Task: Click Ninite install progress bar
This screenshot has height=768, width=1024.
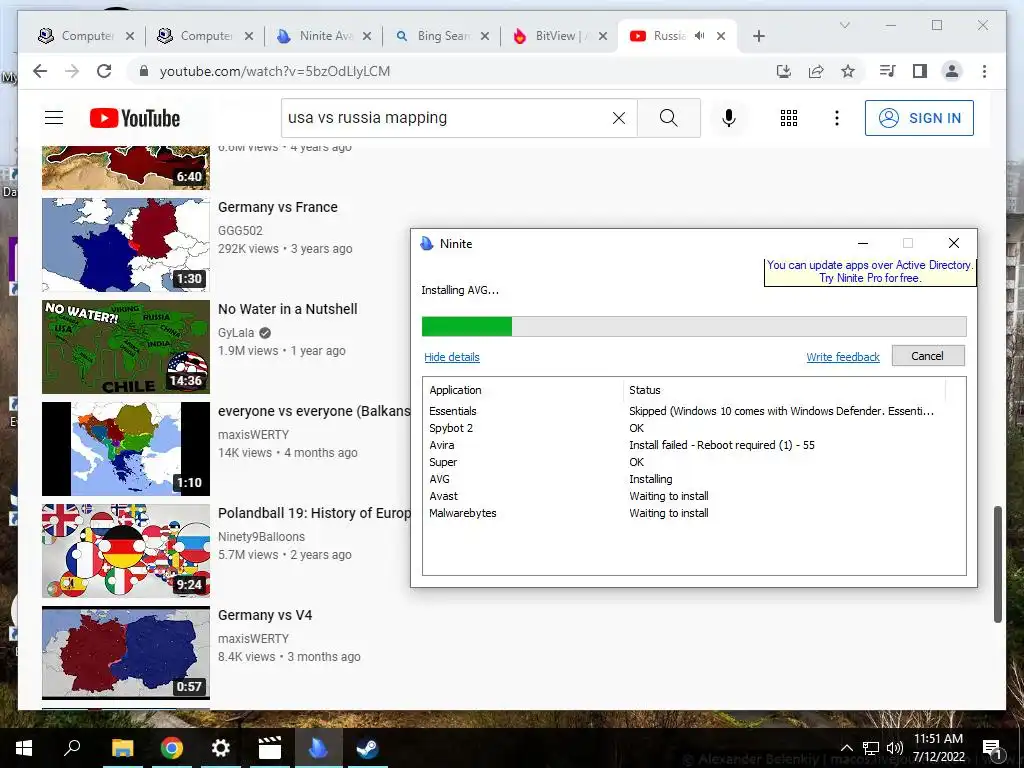Action: 694,326
